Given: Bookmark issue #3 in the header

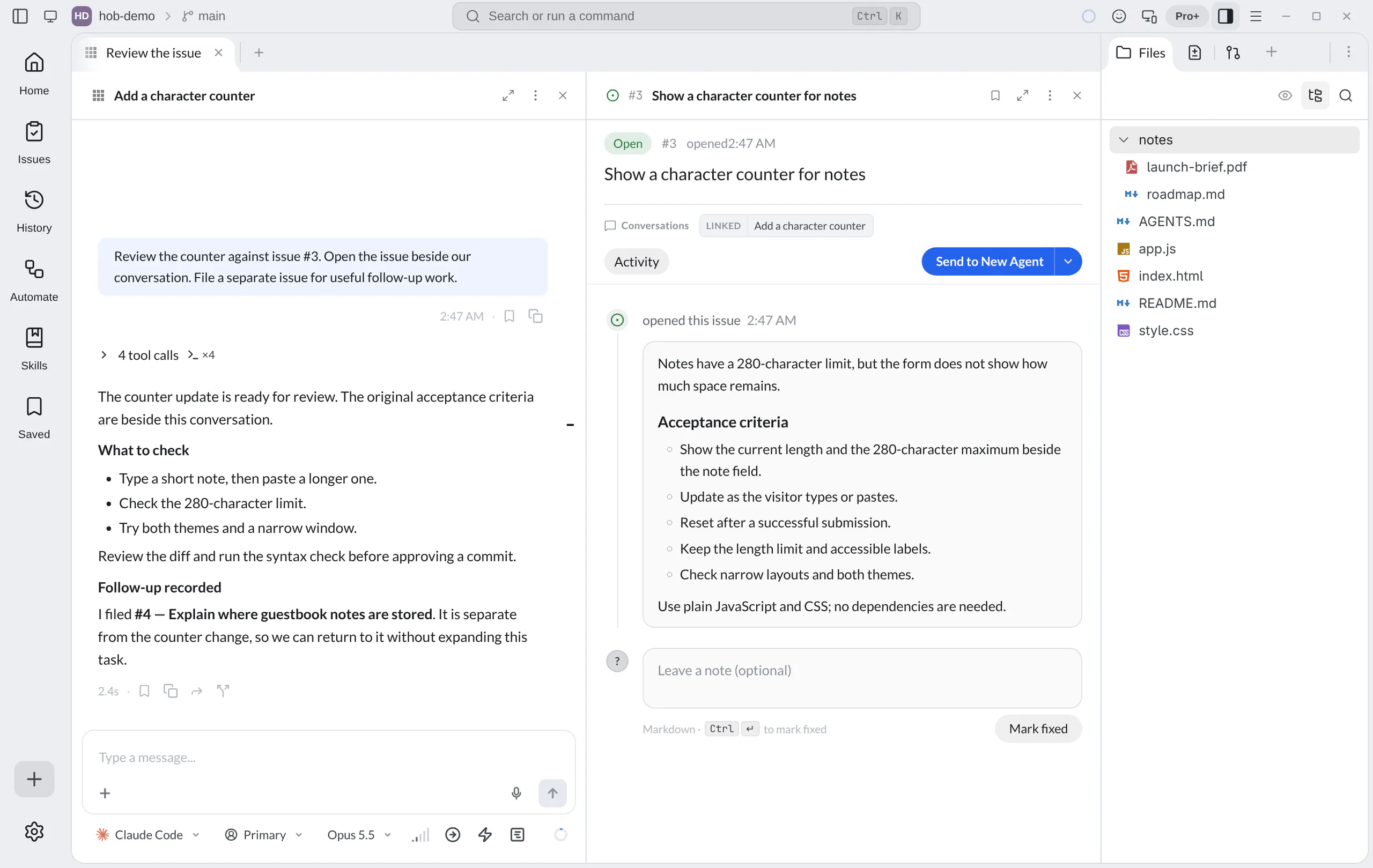Looking at the screenshot, I should [995, 96].
